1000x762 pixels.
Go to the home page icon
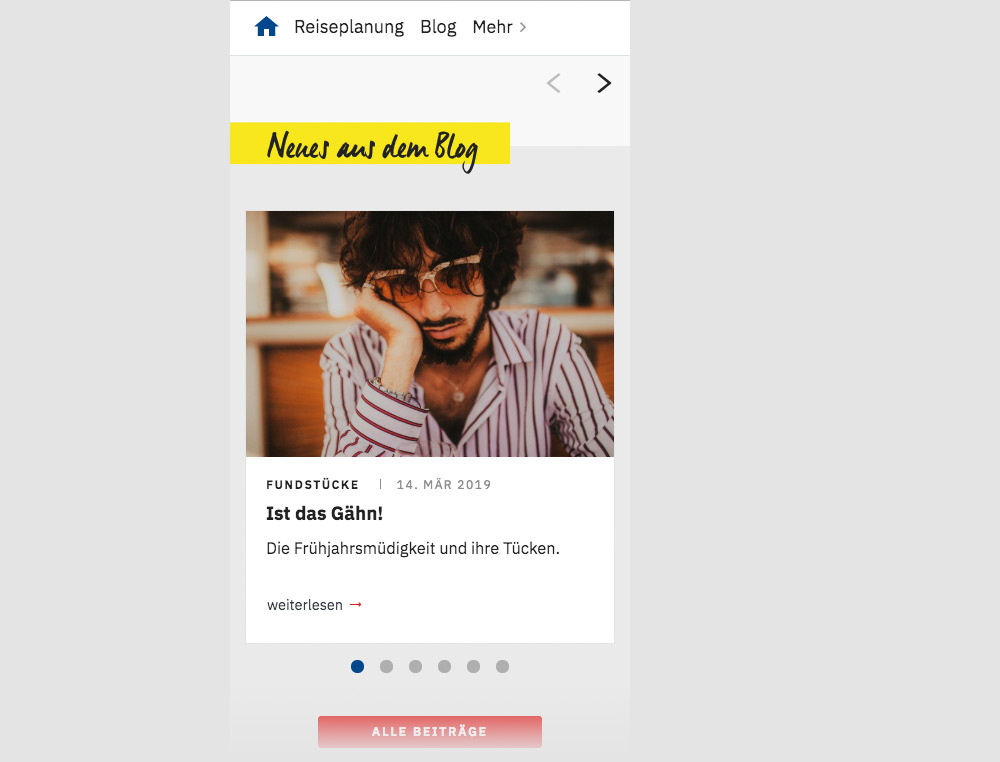pyautogui.click(x=267, y=27)
